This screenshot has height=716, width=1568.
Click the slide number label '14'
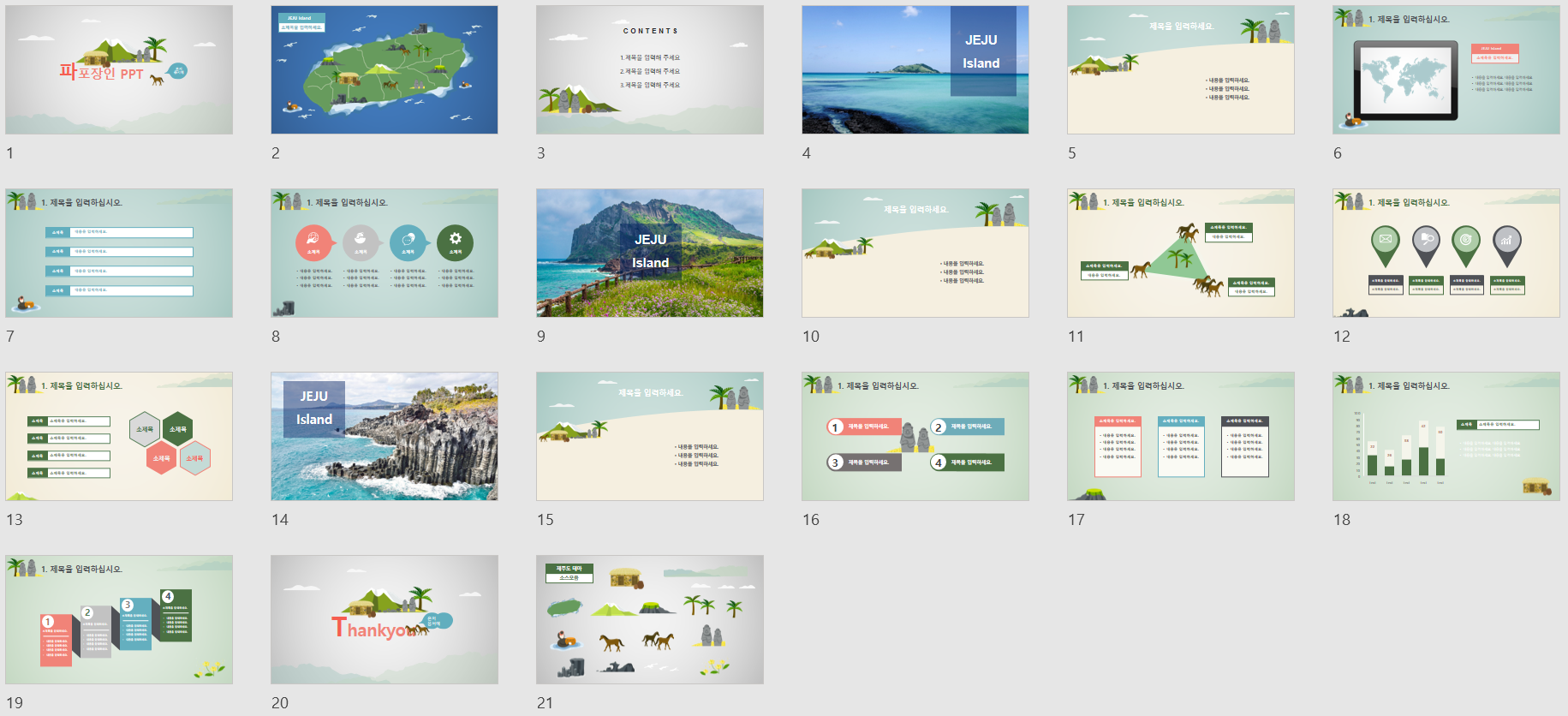[280, 520]
